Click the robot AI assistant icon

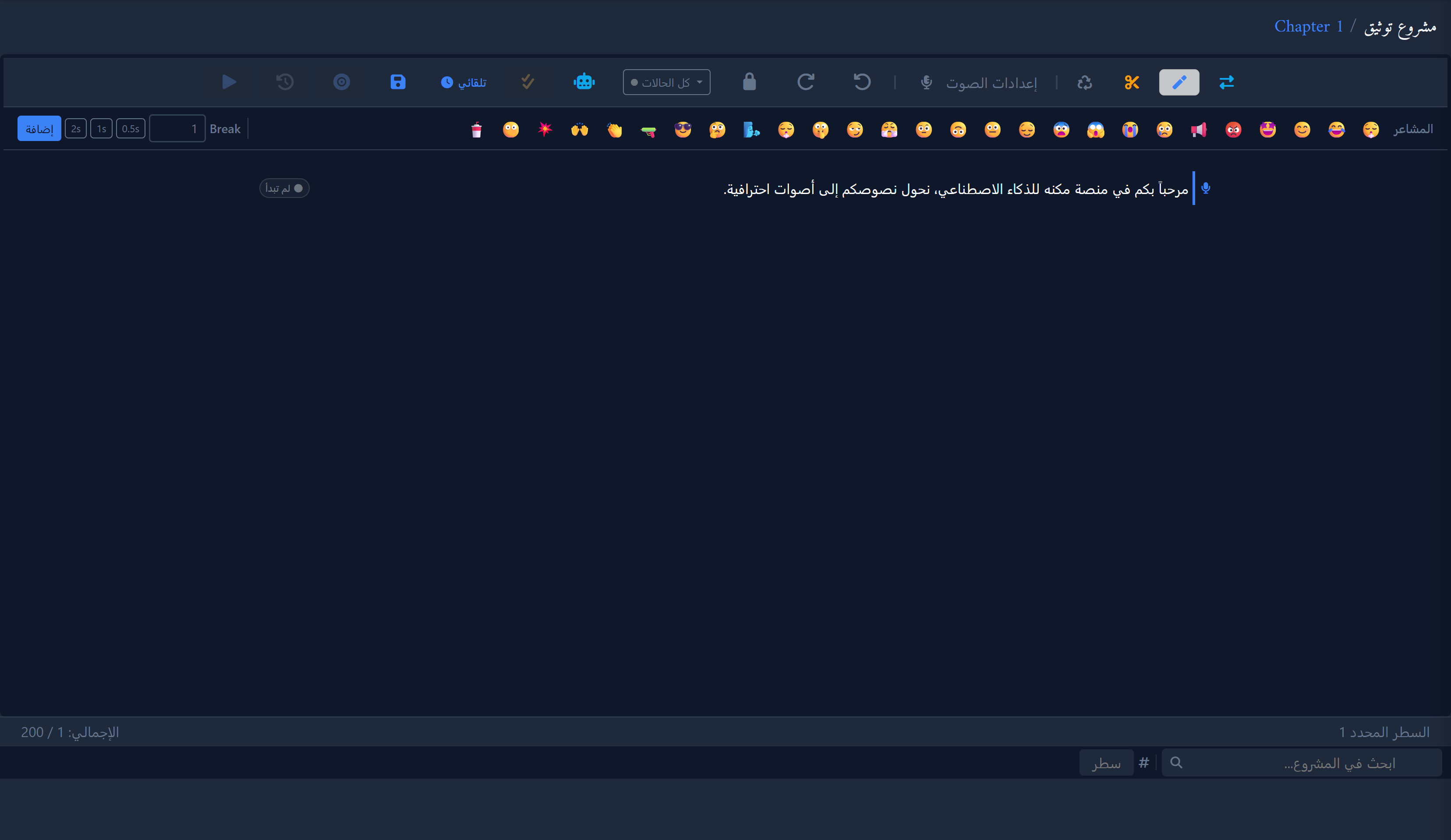pyautogui.click(x=584, y=82)
